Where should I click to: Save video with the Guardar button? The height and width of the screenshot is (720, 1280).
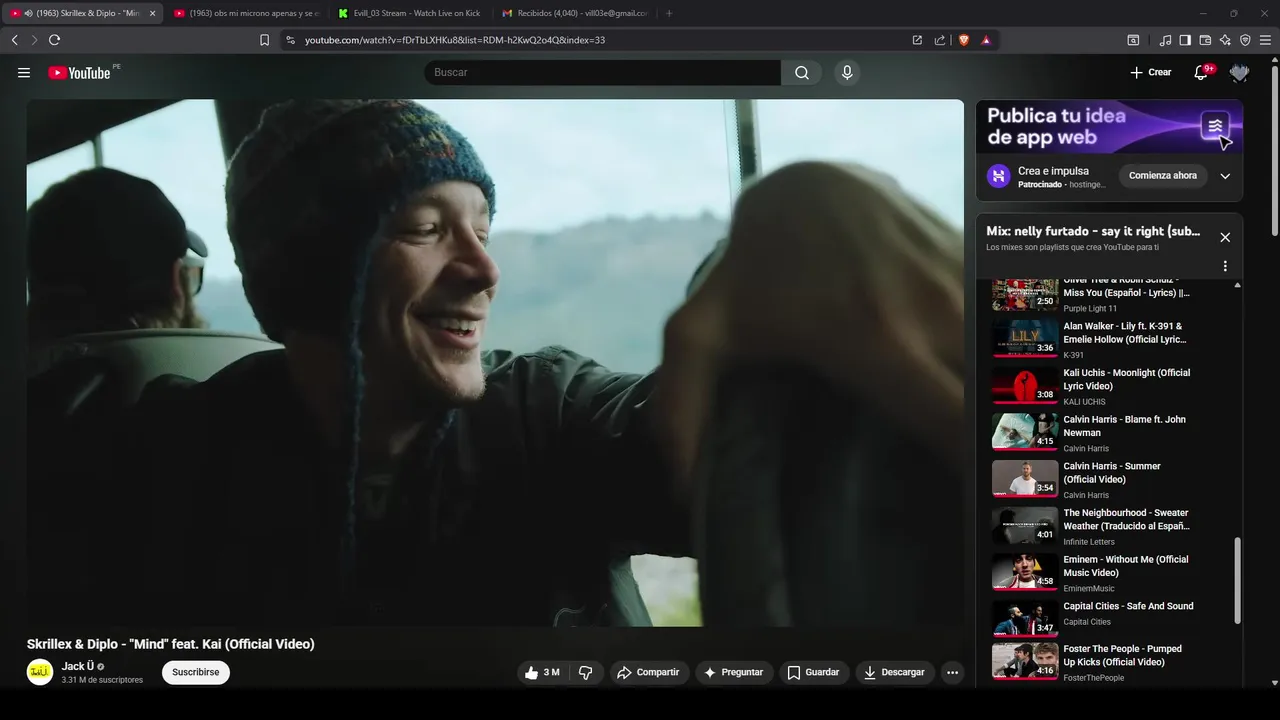tap(813, 673)
